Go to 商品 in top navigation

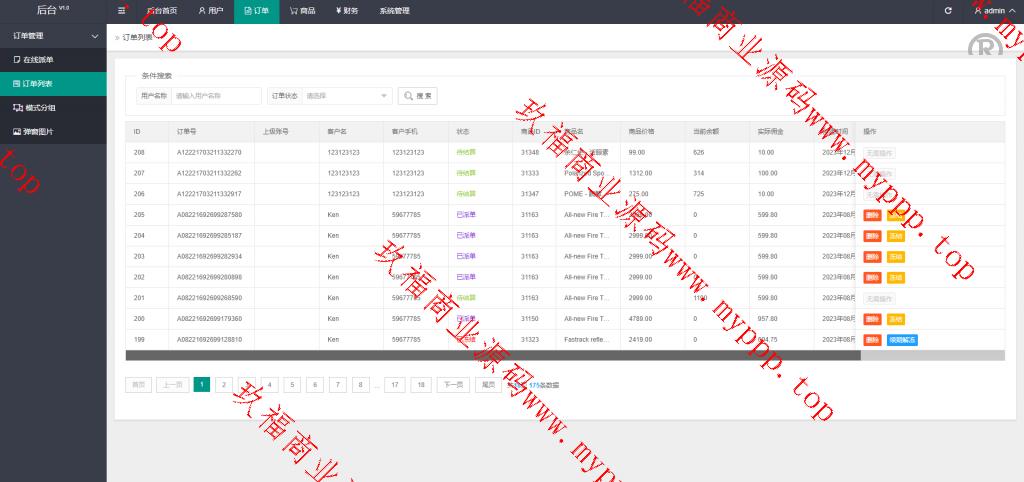click(302, 11)
